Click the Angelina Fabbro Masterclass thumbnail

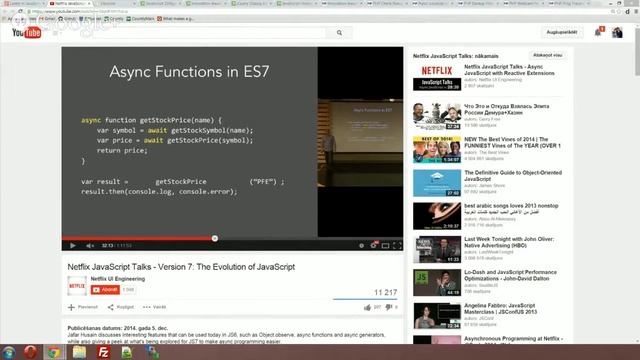click(x=437, y=316)
